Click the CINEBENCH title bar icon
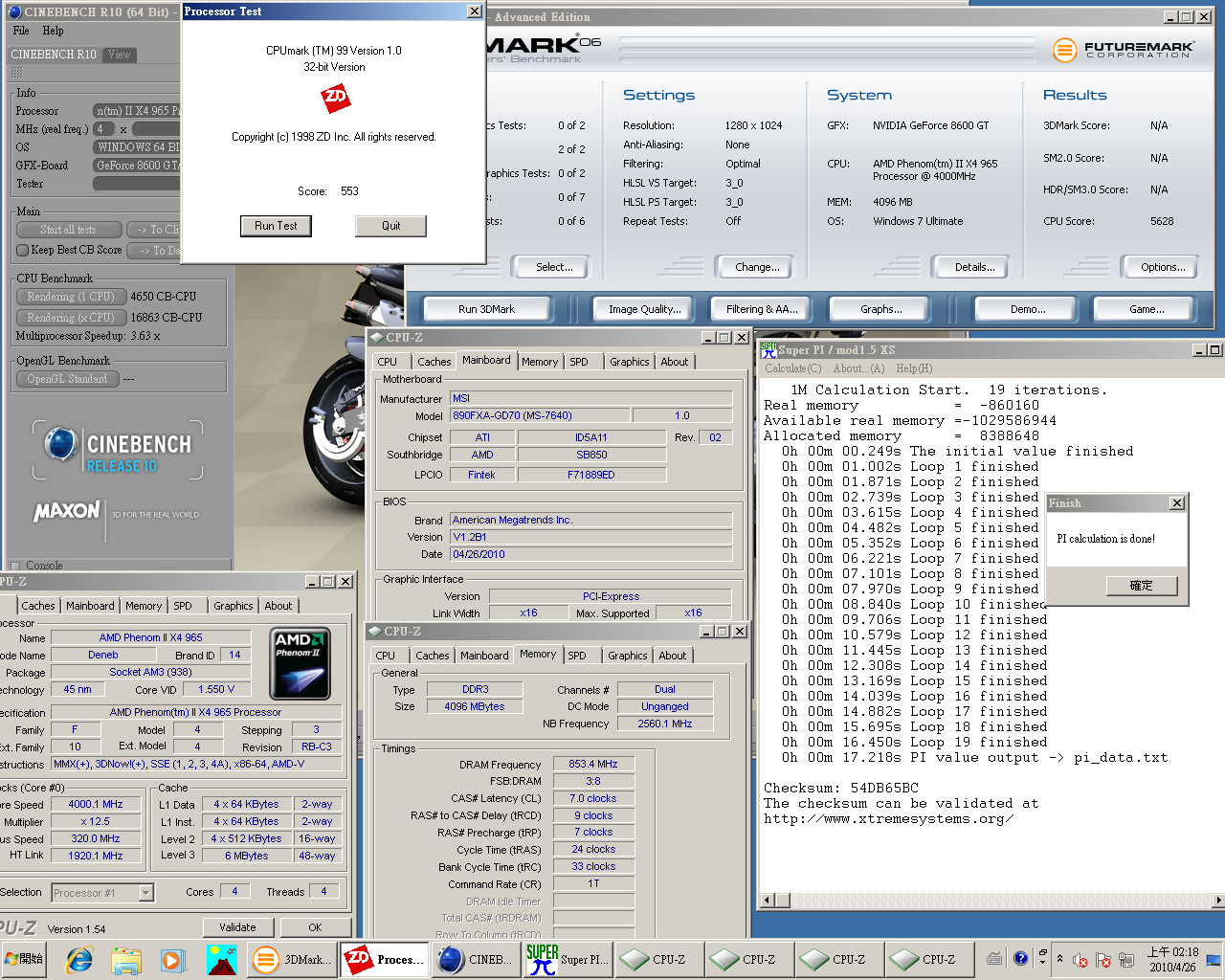The width and height of the screenshot is (1225, 980). (14, 12)
